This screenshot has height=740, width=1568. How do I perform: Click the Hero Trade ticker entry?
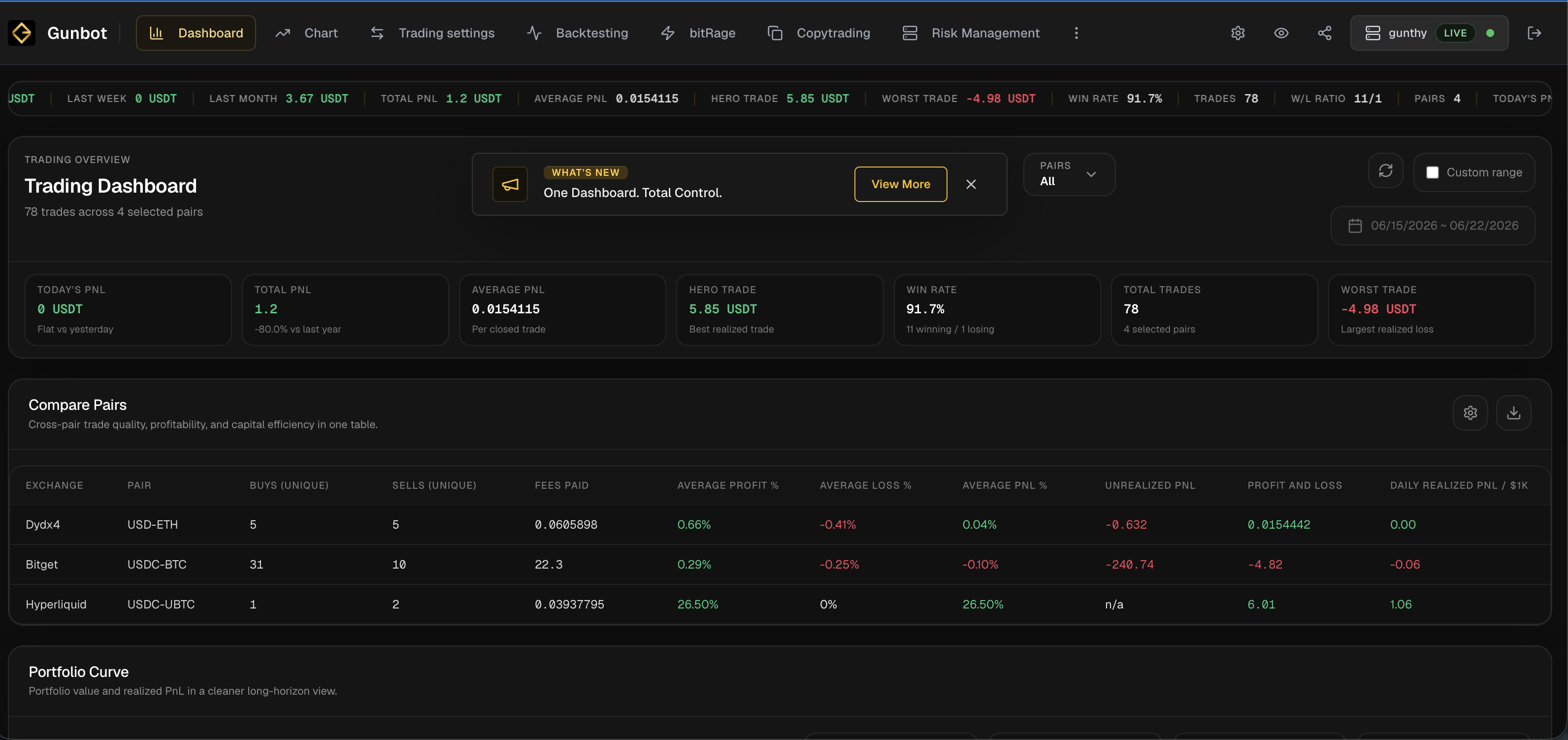pyautogui.click(x=780, y=99)
